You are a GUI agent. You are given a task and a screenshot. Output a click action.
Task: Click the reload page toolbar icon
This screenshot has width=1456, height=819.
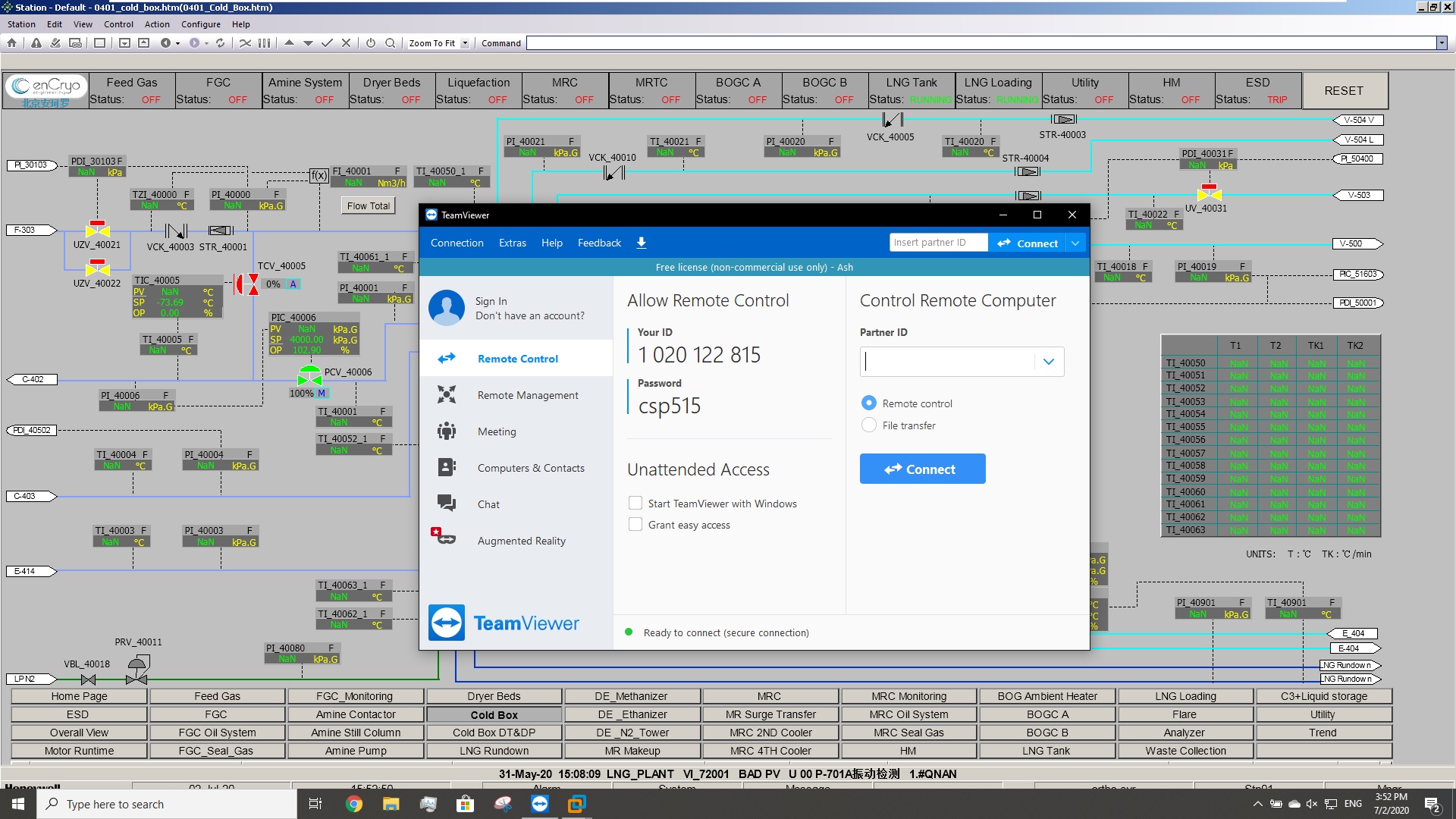[x=221, y=43]
